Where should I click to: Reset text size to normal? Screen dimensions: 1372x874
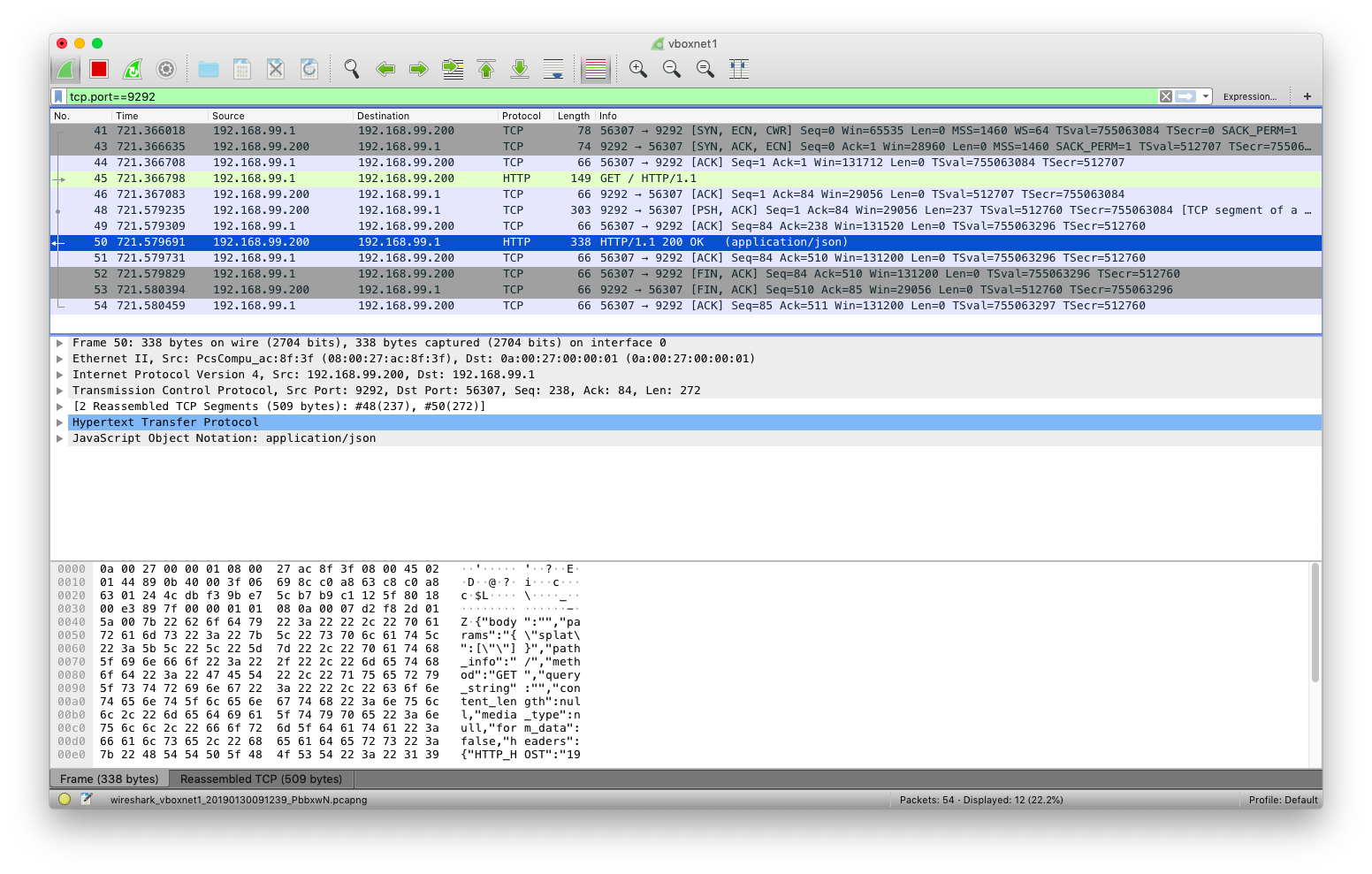coord(705,69)
